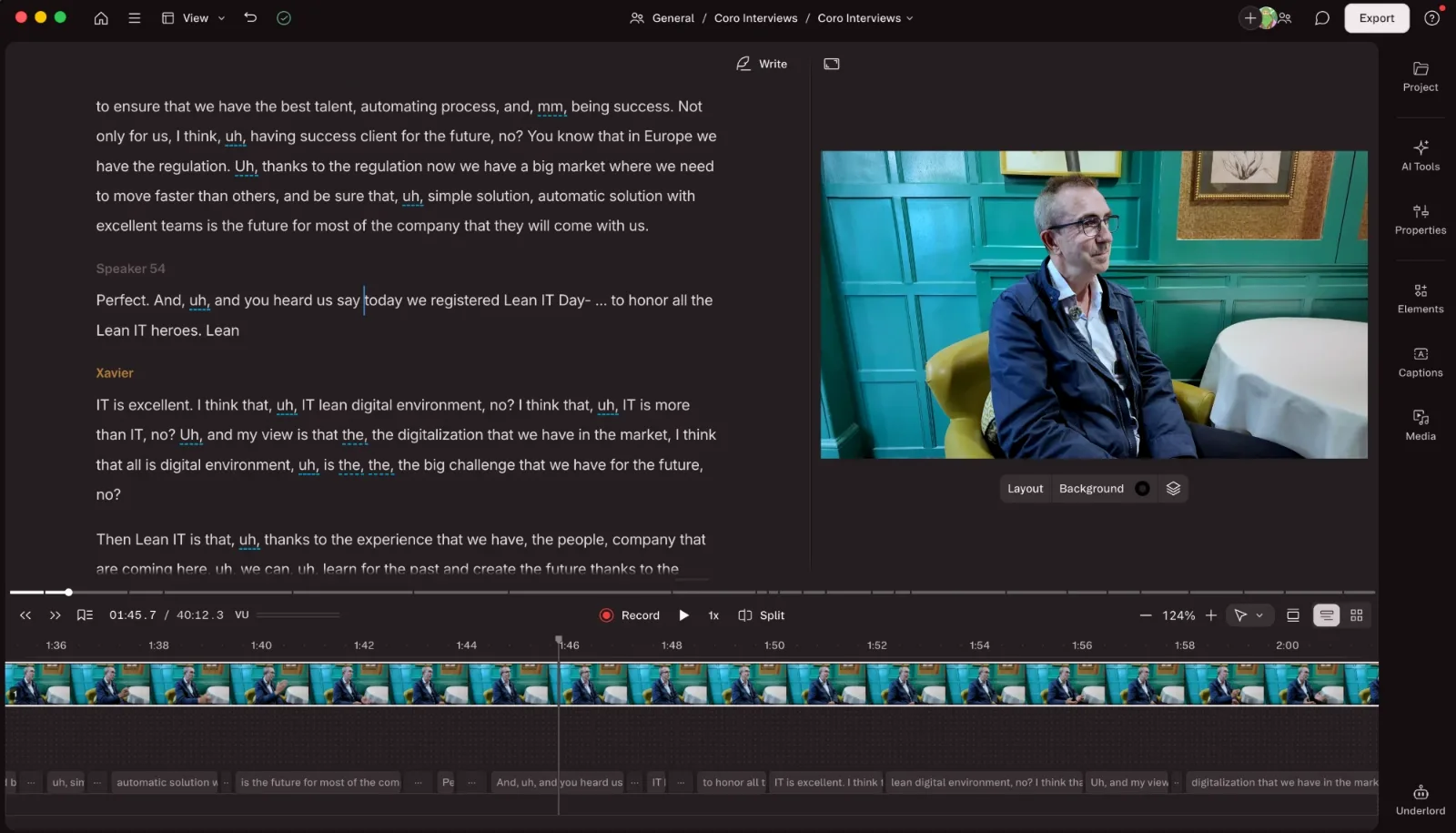Image resolution: width=1456 pixels, height=833 pixels.
Task: Click the Write button
Action: [762, 64]
